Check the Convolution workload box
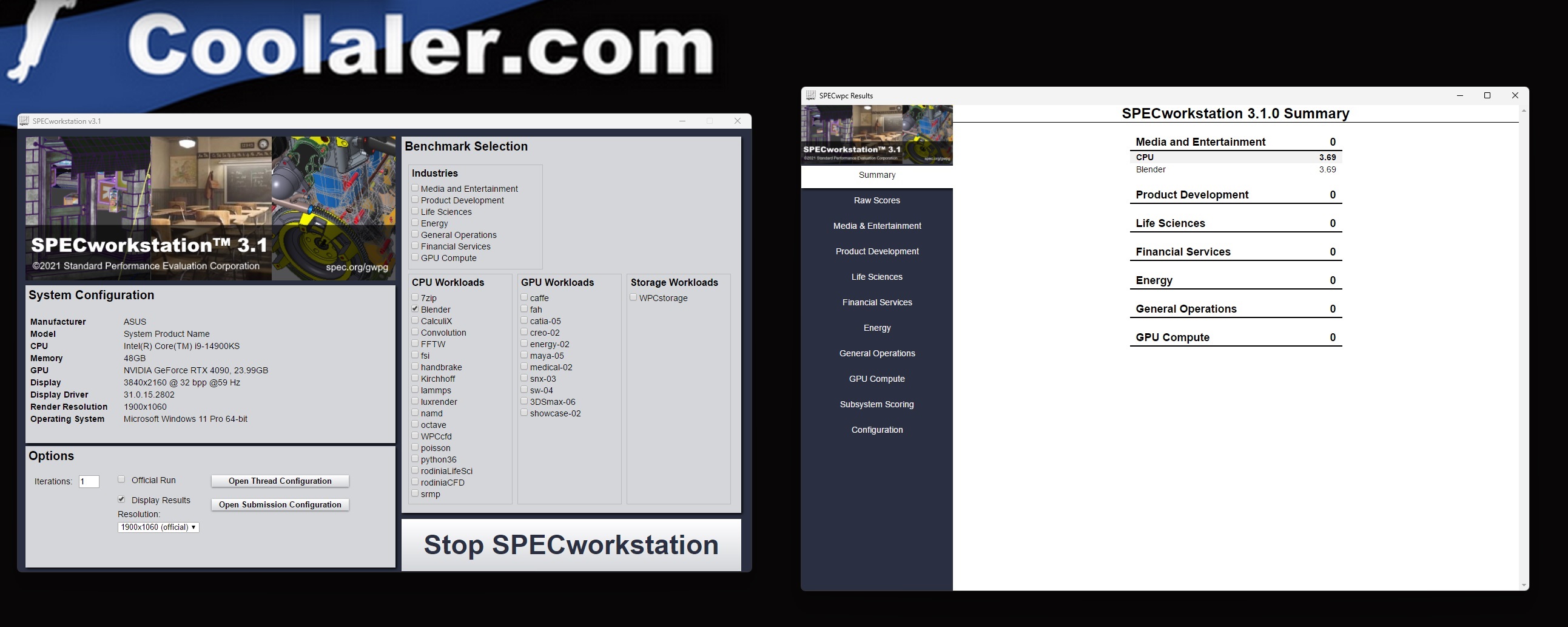This screenshot has width=1568, height=627. point(415,332)
